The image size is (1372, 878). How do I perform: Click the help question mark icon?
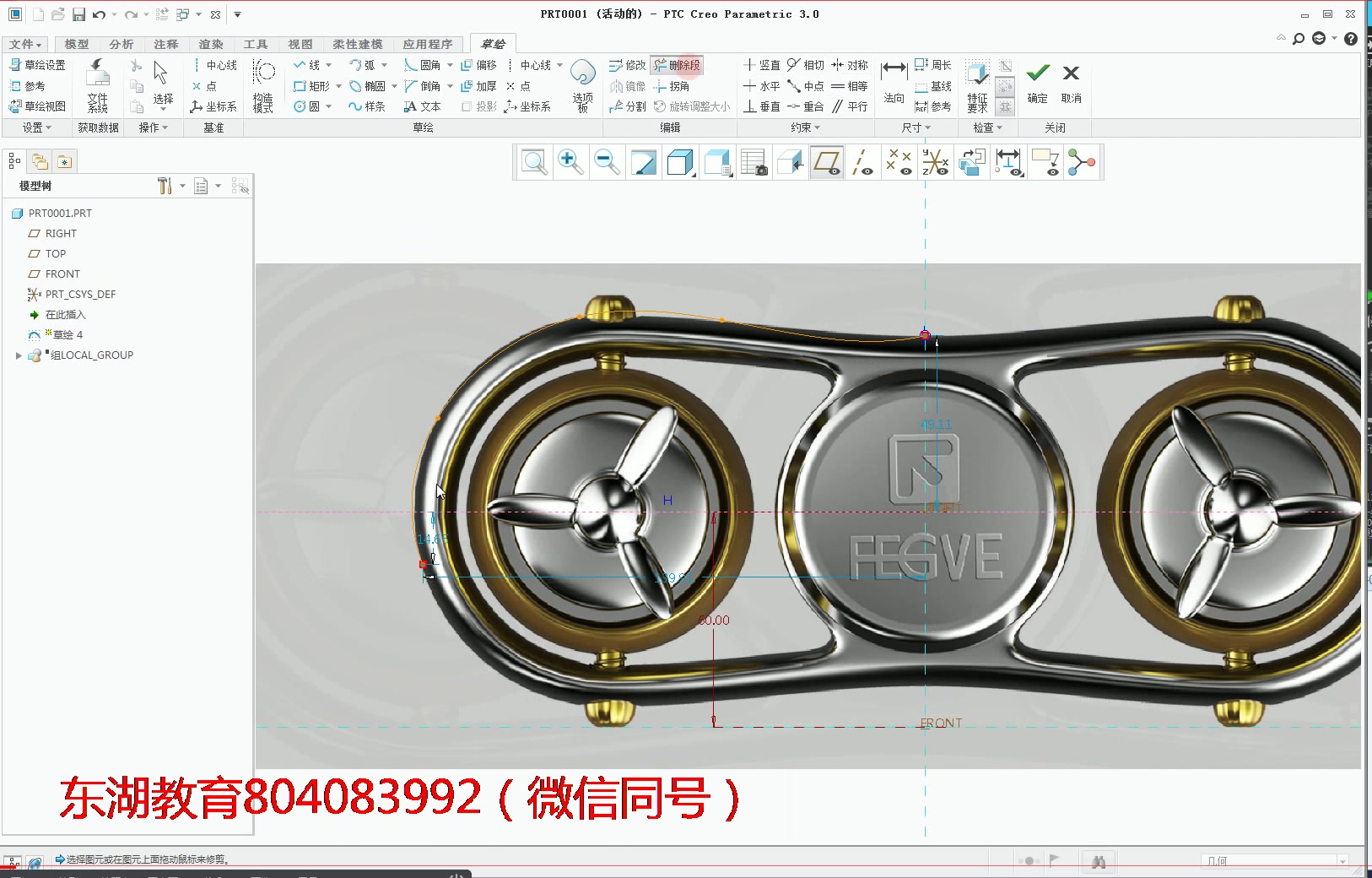(x=1351, y=38)
